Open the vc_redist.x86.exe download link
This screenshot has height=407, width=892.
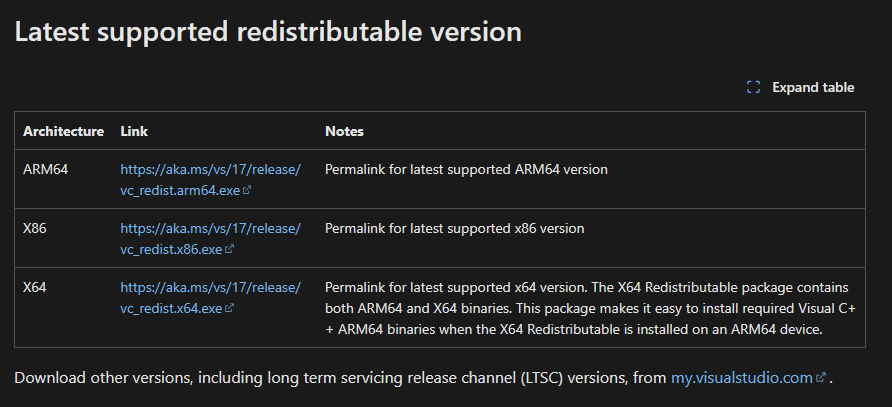click(x=210, y=238)
